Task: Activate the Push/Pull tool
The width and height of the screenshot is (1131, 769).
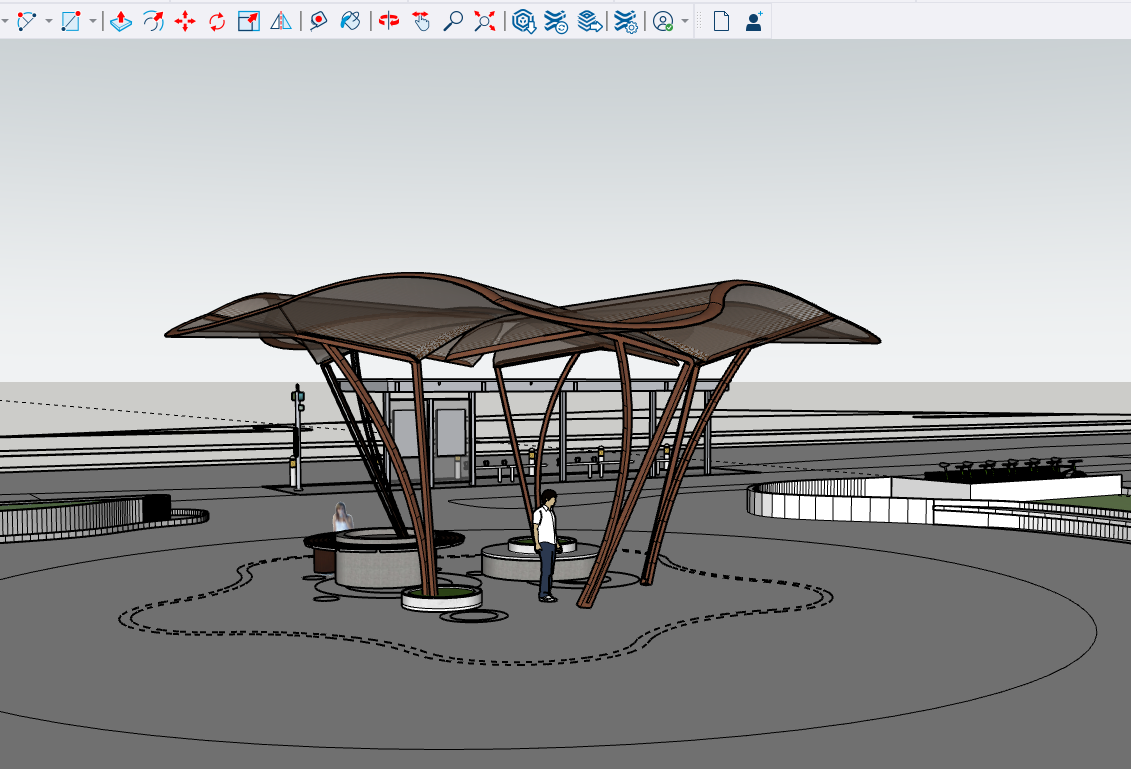Action: click(121, 21)
